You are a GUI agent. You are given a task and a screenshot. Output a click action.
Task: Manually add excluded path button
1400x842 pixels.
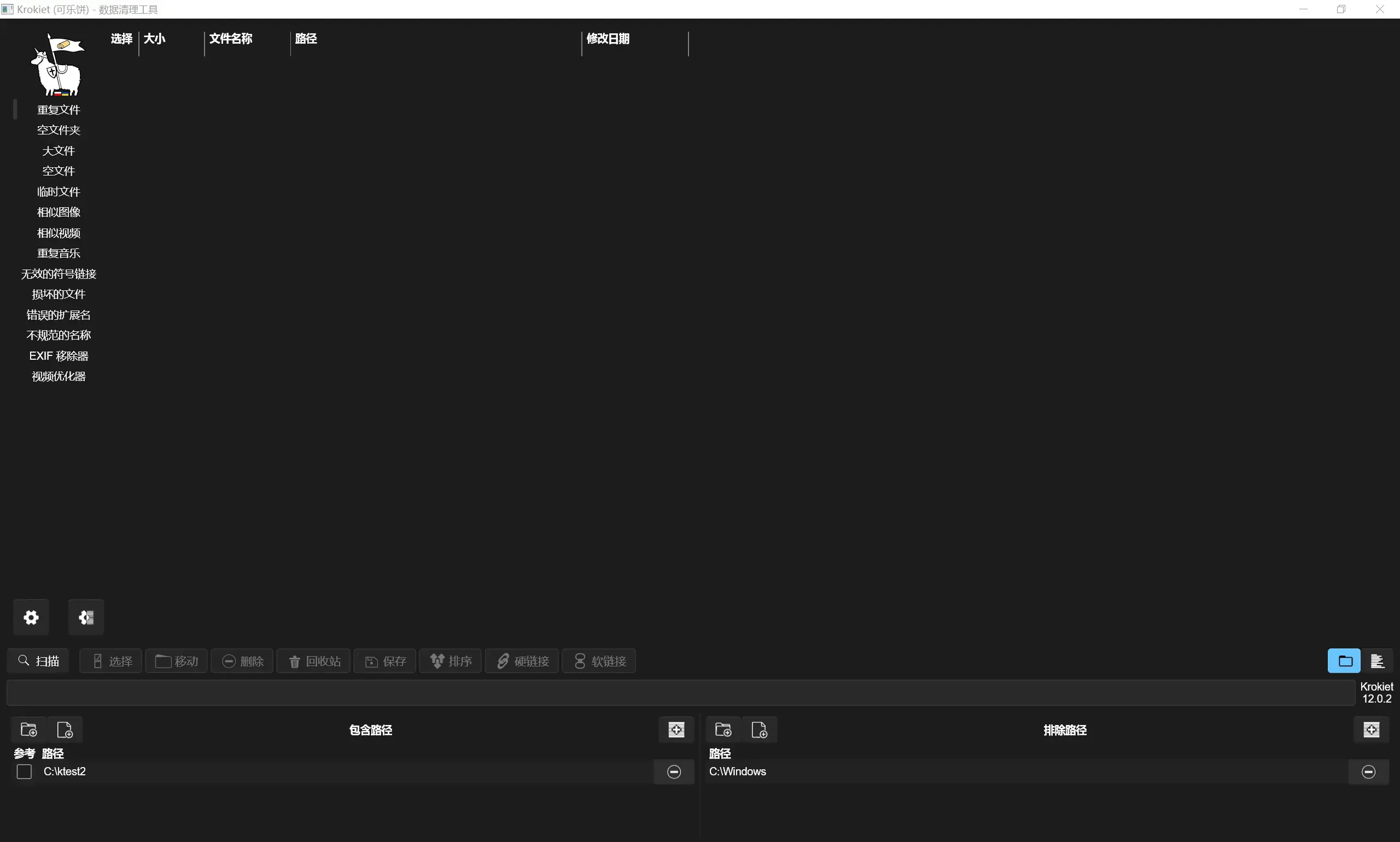point(1372,730)
